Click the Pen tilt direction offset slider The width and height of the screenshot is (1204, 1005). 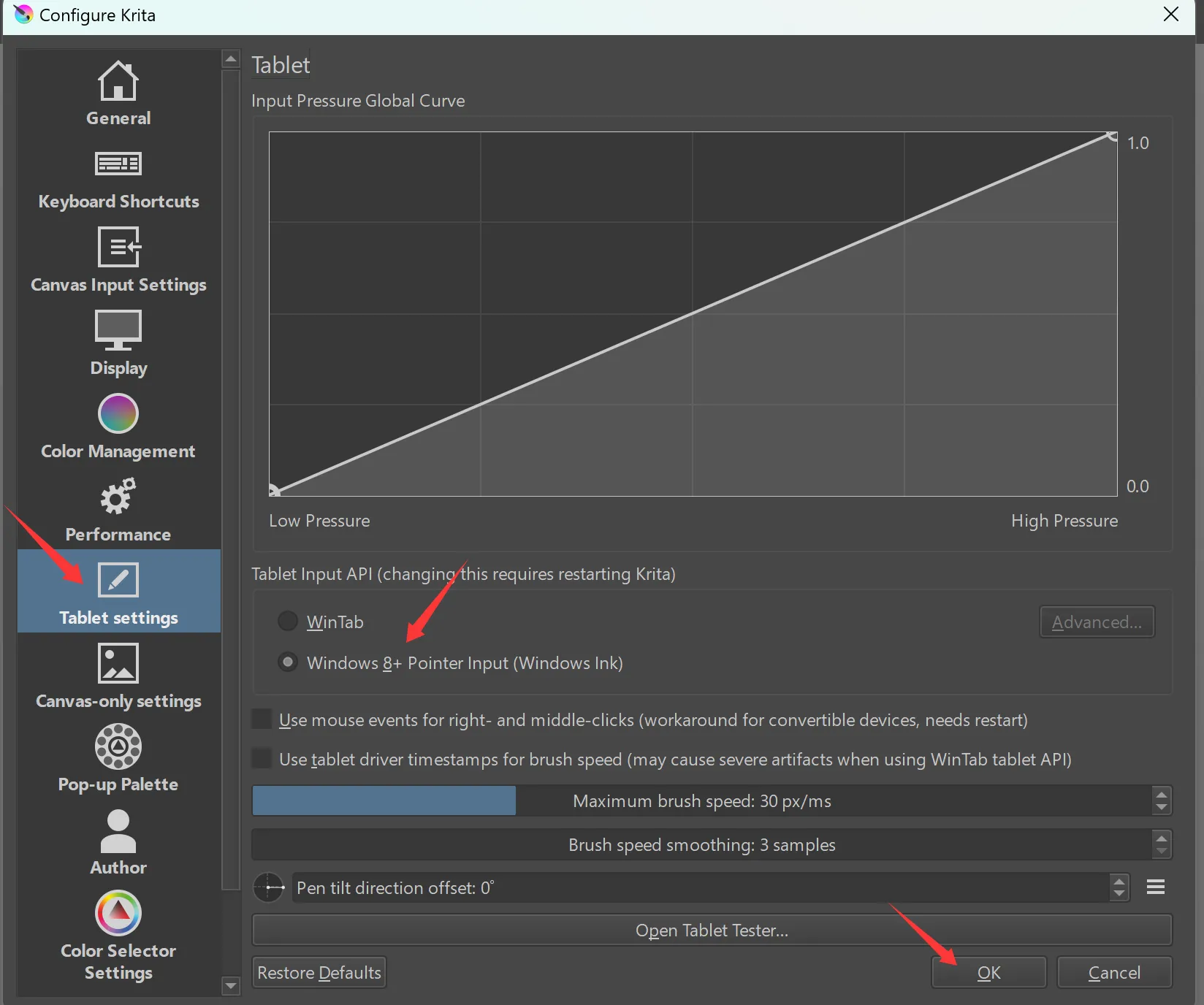[701, 887]
